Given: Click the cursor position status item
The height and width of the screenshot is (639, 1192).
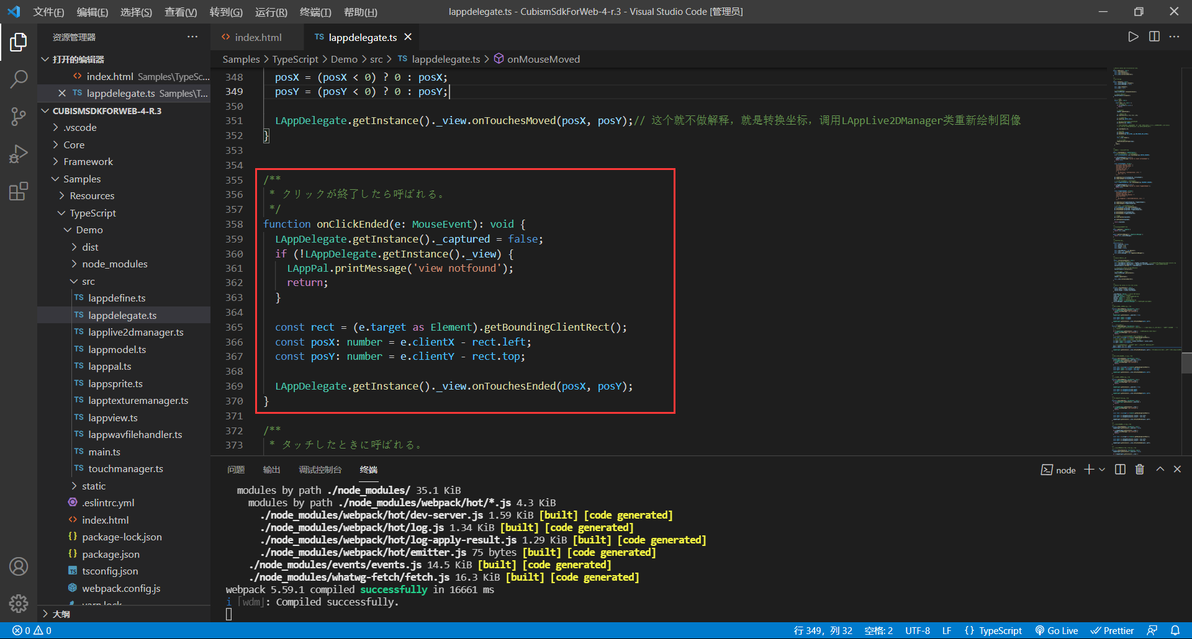Looking at the screenshot, I should click(823, 631).
